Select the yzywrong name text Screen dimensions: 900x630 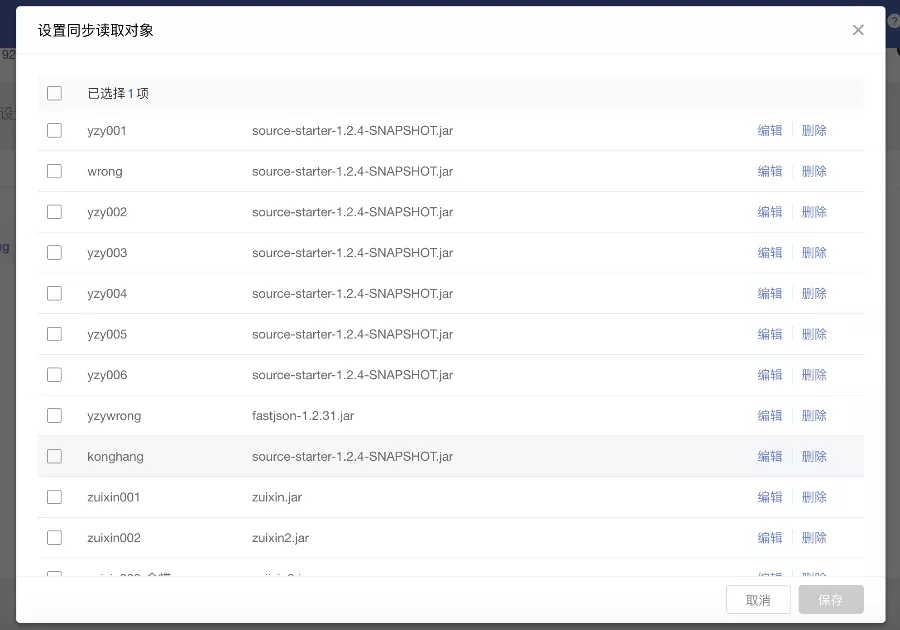(x=114, y=416)
